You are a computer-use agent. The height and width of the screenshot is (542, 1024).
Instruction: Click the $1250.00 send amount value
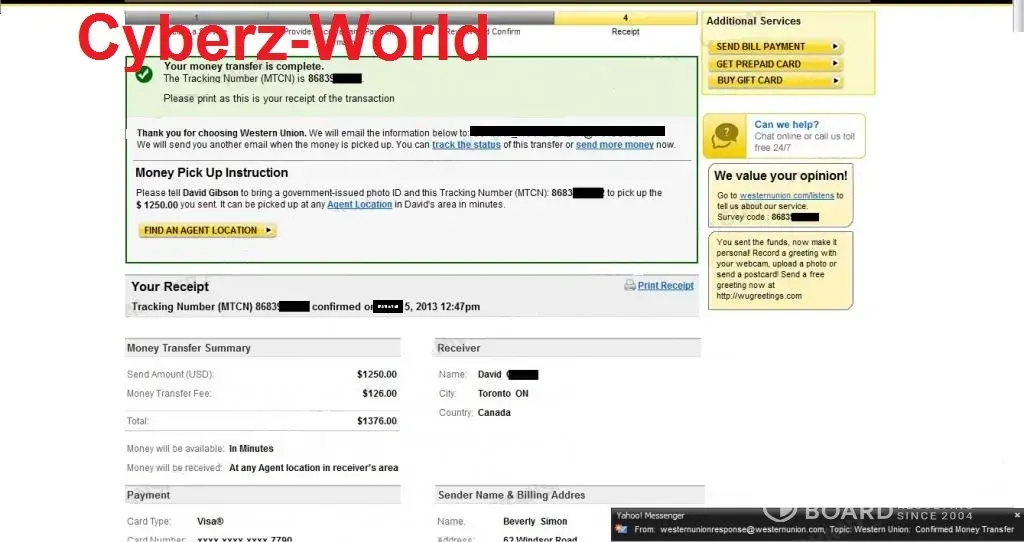pyautogui.click(x=377, y=375)
